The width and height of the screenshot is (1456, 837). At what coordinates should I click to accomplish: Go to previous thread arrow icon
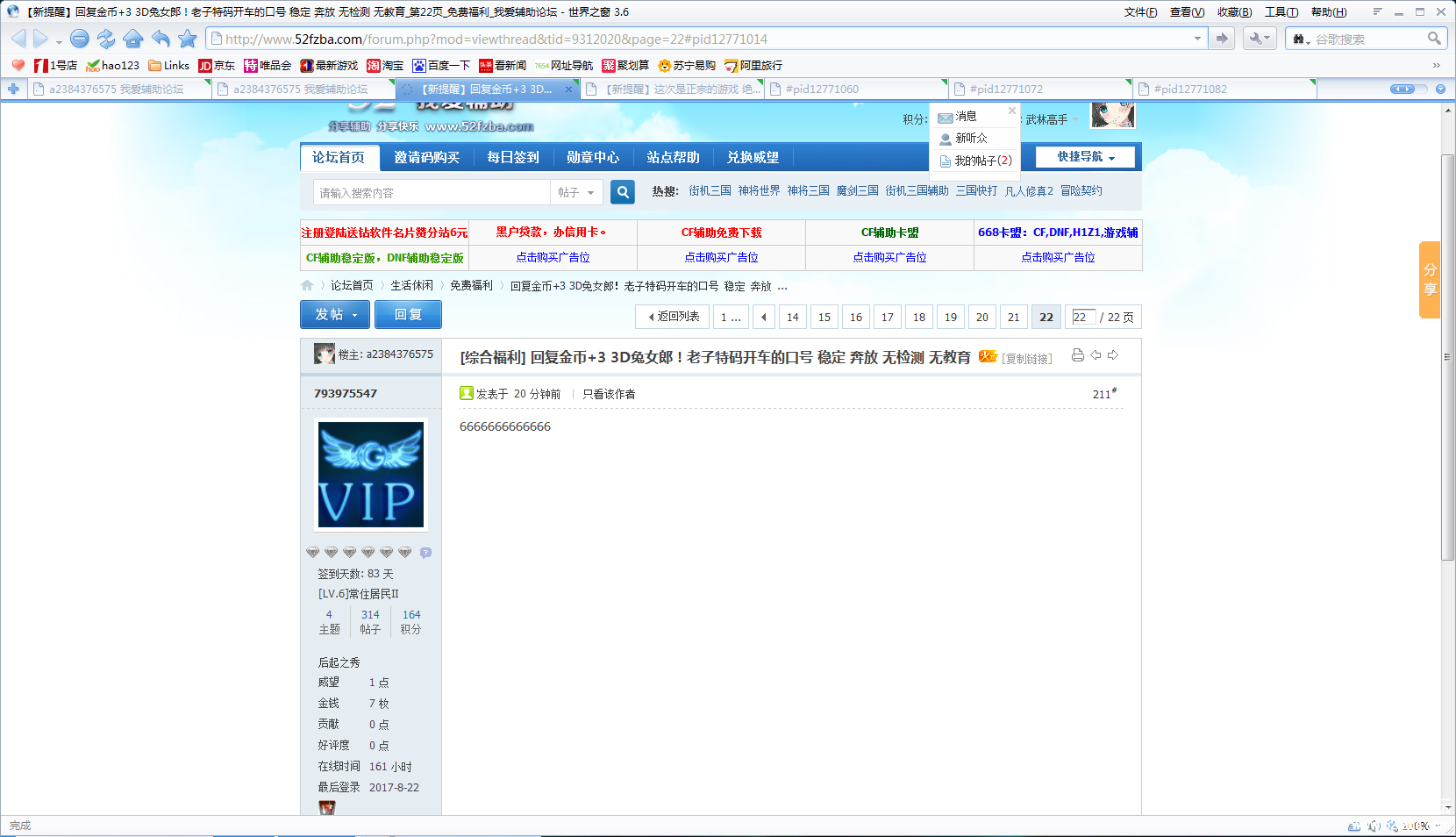coord(1096,355)
